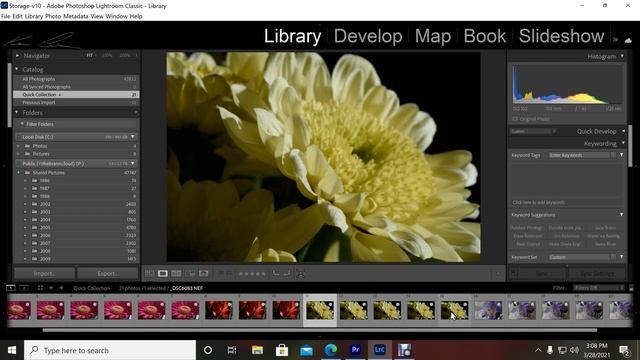Screen dimensions: 640x360
Task: Select the first red flower thumbnail
Action: click(219, 310)
